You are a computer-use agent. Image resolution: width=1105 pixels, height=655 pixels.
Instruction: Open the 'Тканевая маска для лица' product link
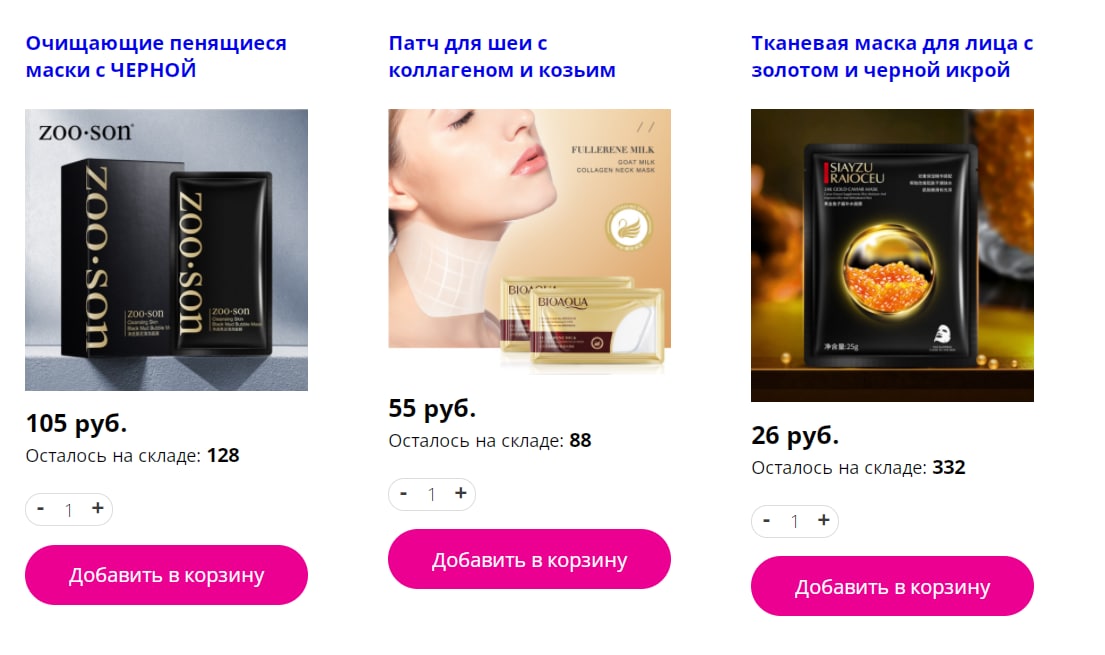892,56
